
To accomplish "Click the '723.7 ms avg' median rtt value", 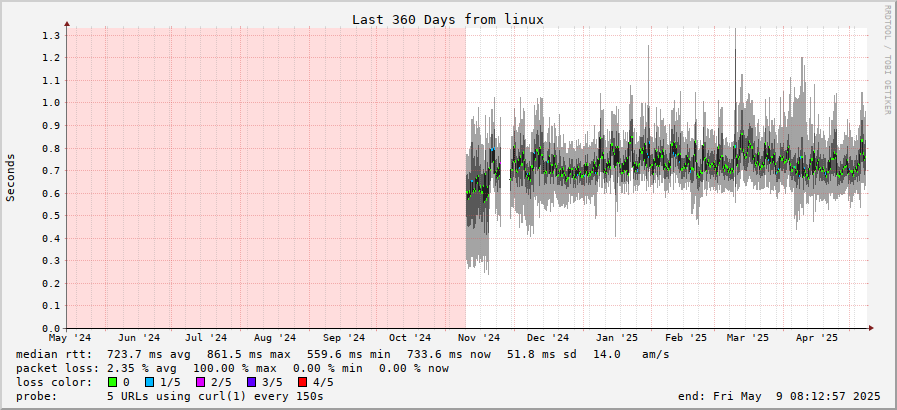I will pyautogui.click(x=149, y=355).
